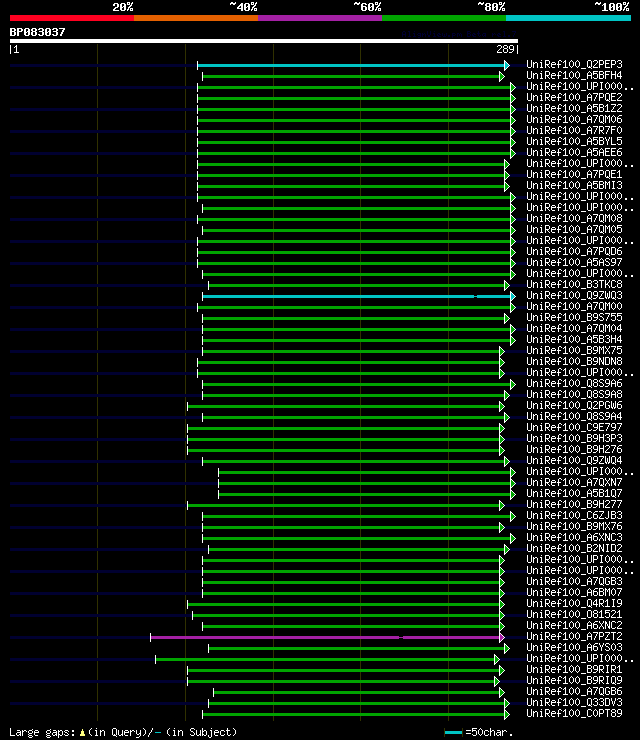Open the UniRef100_A7QGB3 entry
Image resolution: width=640 pixels, height=740 pixels.
point(574,582)
